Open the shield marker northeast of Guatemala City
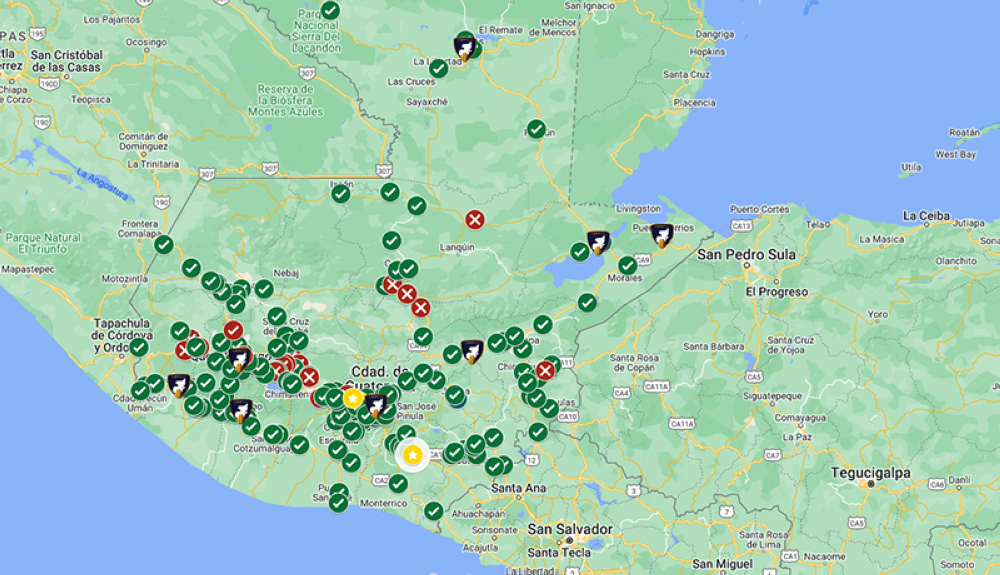Screen dimensions: 1000x575 [471, 351]
